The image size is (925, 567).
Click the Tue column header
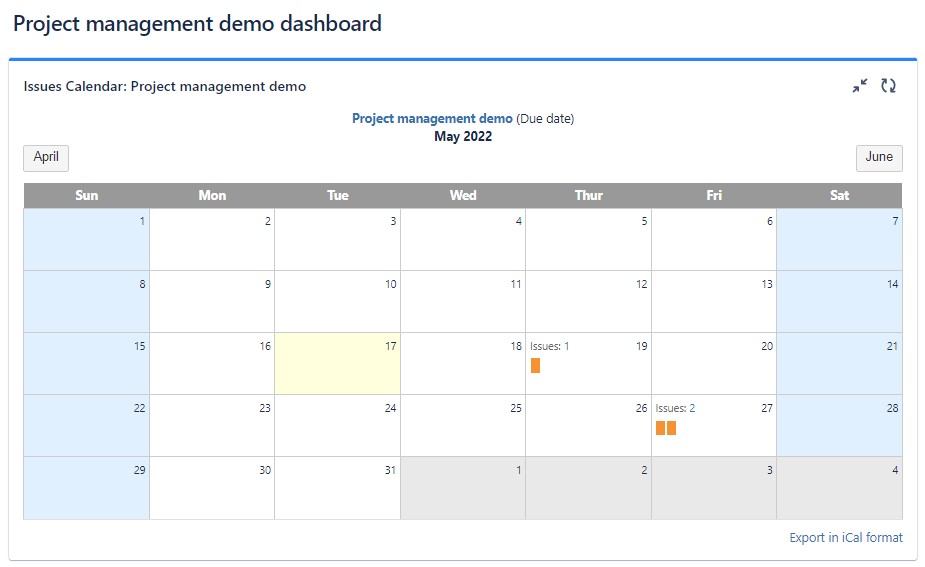coord(337,195)
